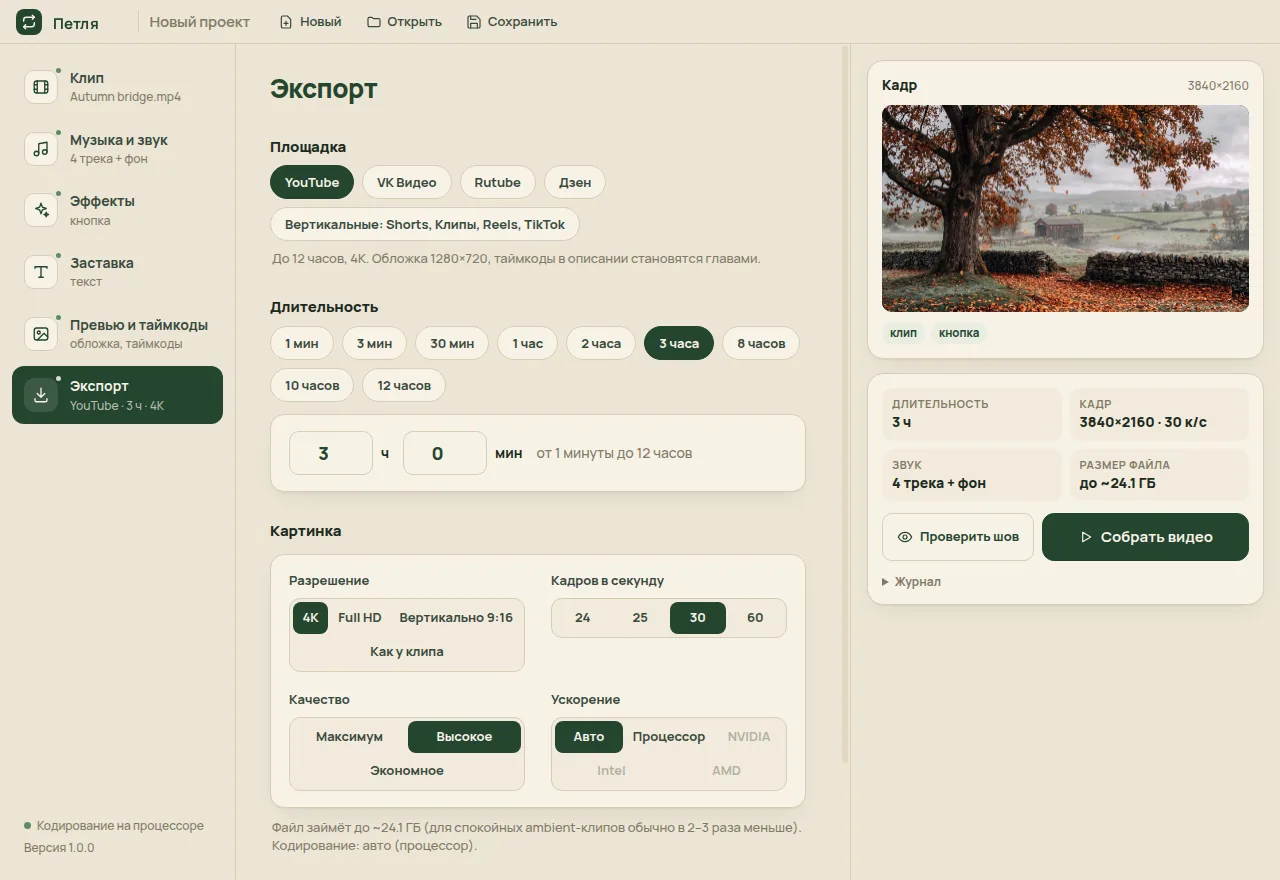Choose Процессор acceleration
The image size is (1280, 880).
tap(669, 737)
